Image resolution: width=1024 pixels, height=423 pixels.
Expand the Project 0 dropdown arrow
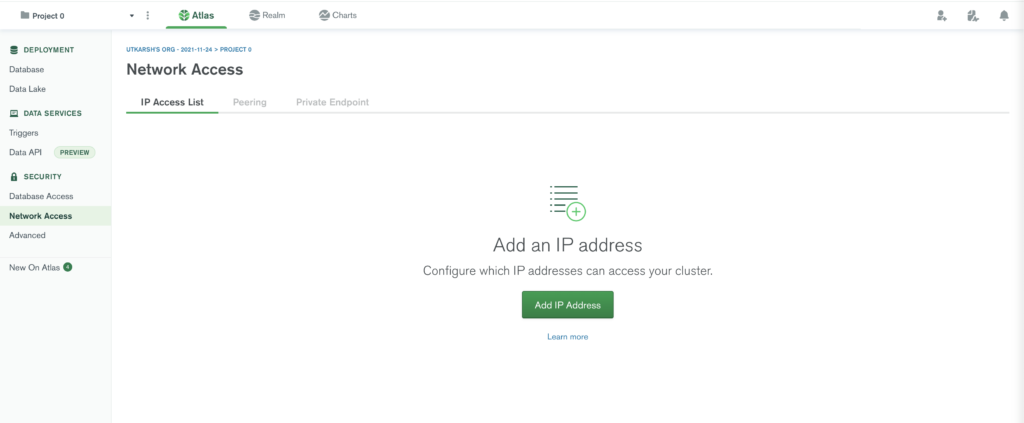coord(132,15)
